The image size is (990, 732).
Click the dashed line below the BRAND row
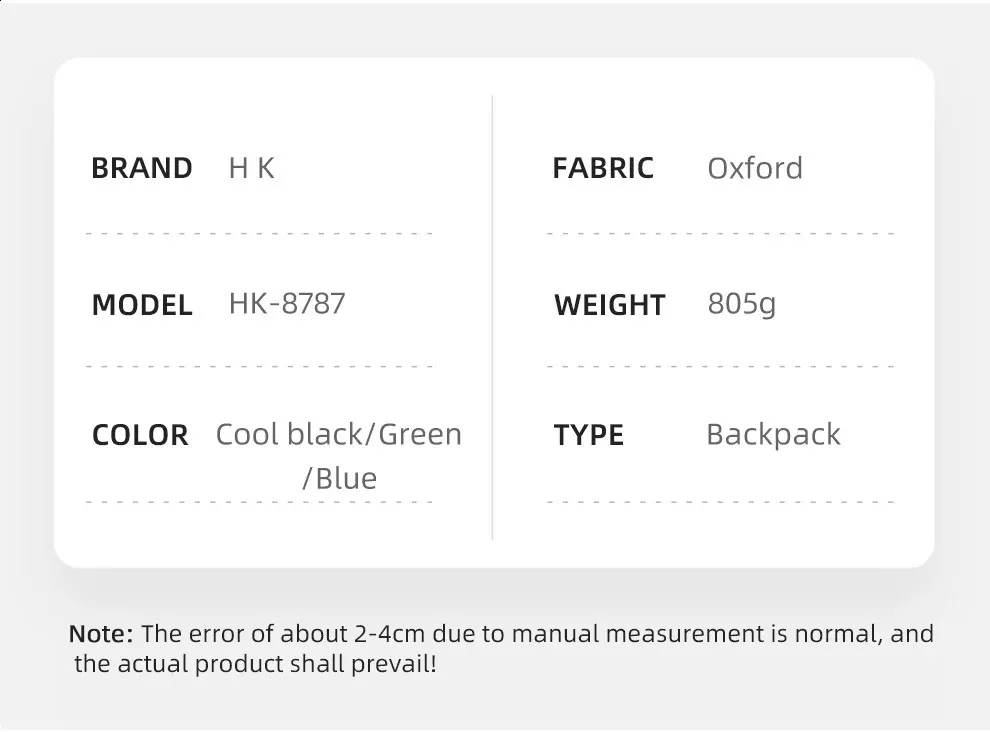[x=260, y=234]
